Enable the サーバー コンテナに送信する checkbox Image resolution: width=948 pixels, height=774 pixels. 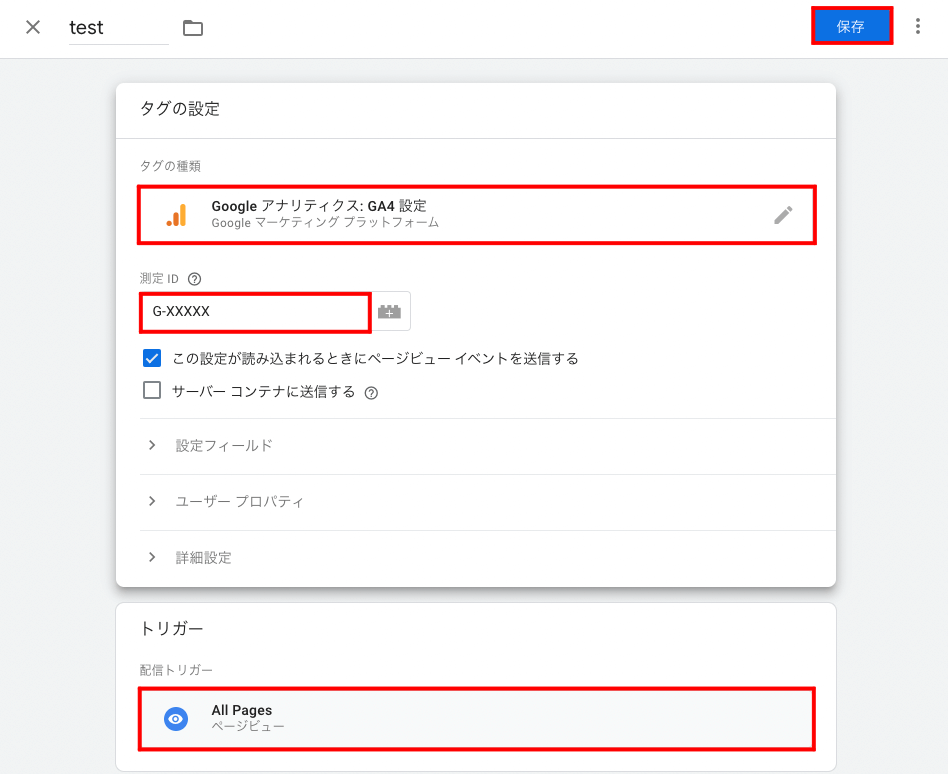click(152, 390)
